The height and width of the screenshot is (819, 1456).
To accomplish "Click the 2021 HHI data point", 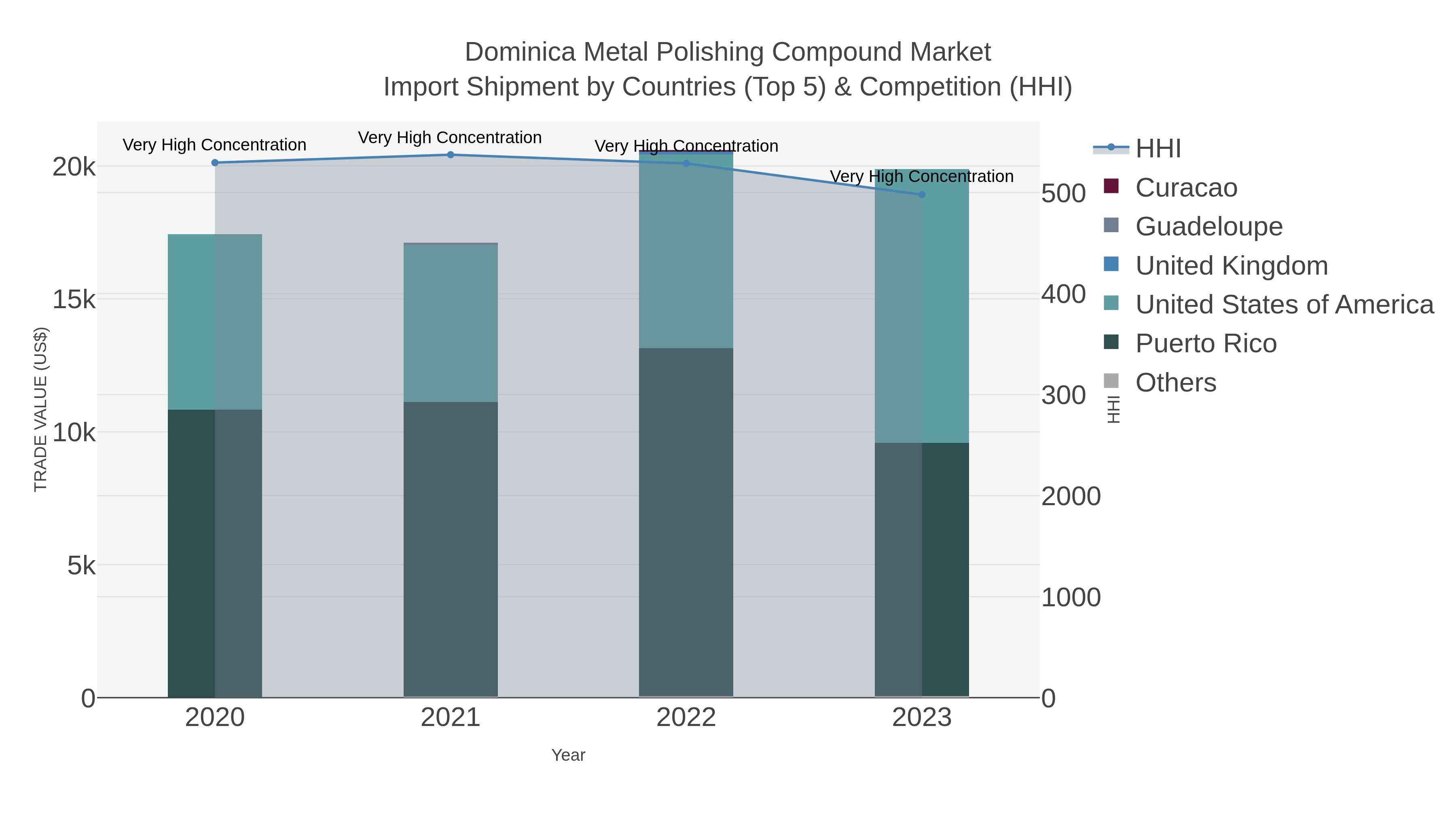I will [x=451, y=155].
